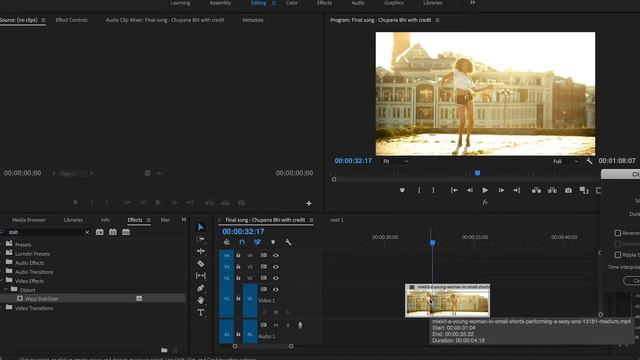This screenshot has height=360, width=640.
Task: Toggle Linked Selection in timeline
Action: click(x=257, y=242)
